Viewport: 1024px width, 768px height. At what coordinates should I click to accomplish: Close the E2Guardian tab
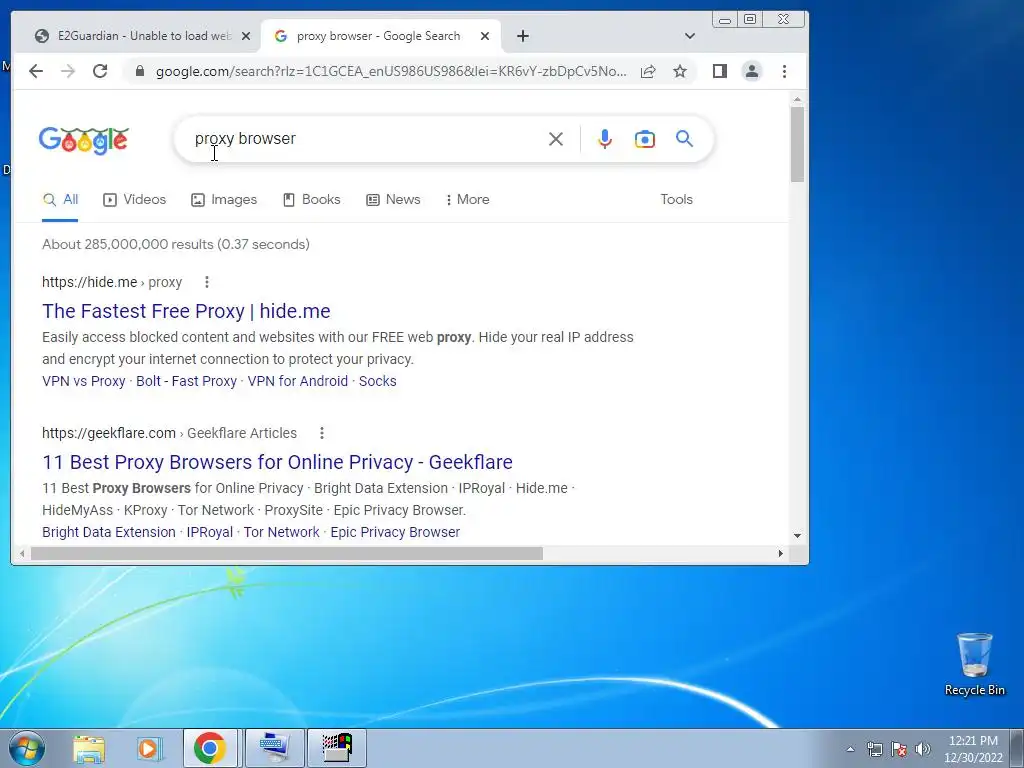[x=246, y=36]
